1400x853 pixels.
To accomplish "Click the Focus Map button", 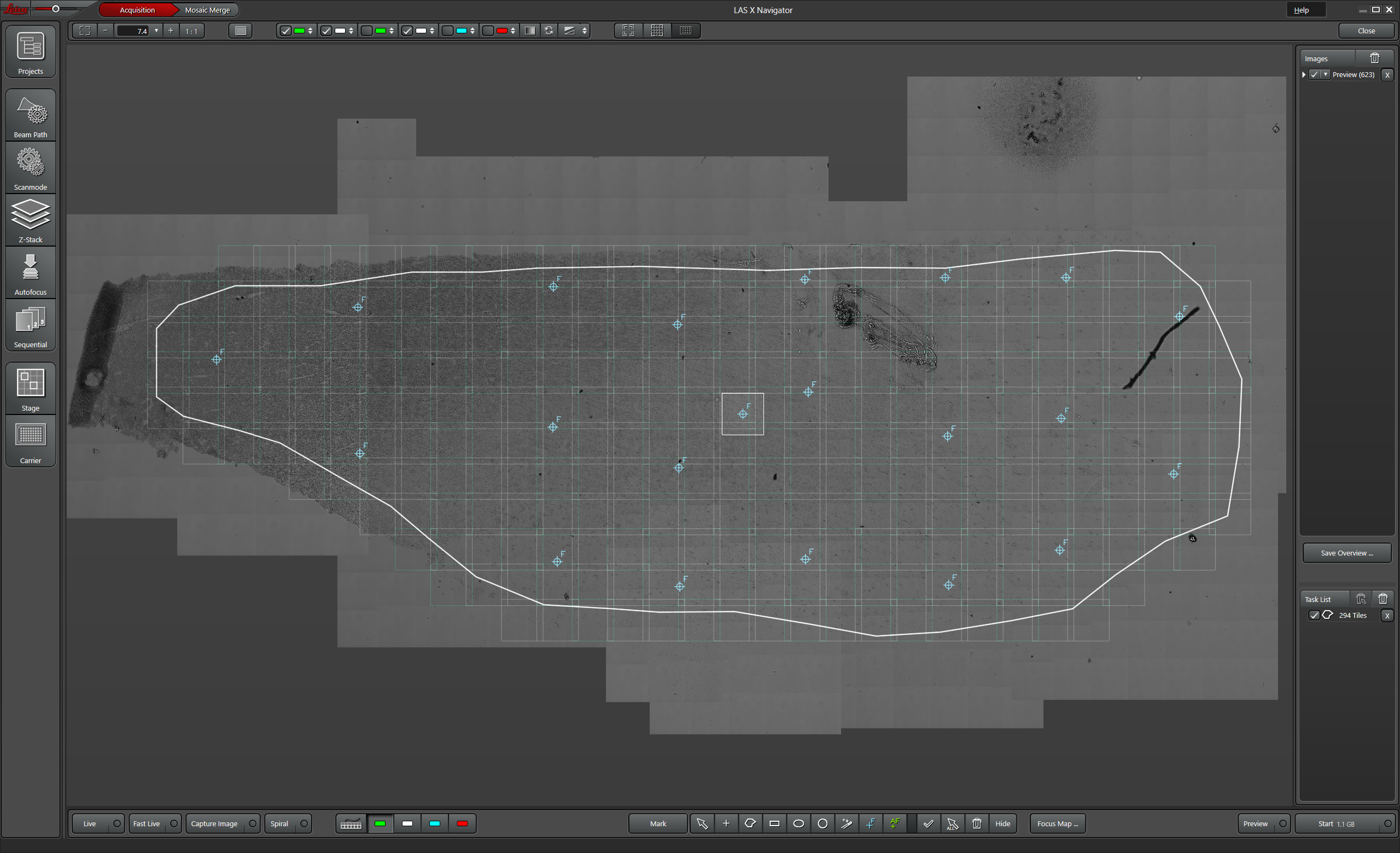I will click(x=1057, y=823).
